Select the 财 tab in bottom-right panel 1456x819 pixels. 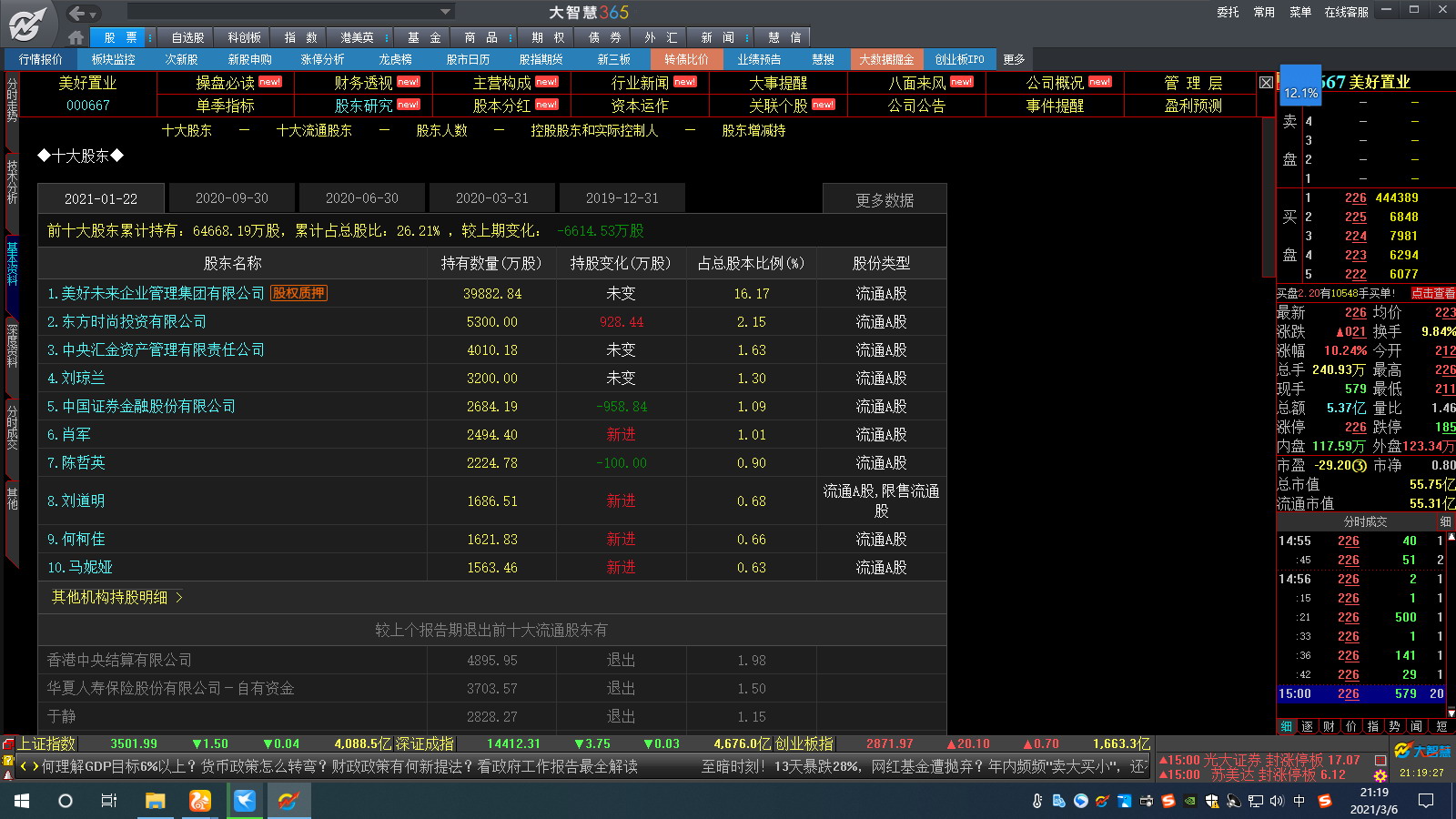click(x=1329, y=726)
